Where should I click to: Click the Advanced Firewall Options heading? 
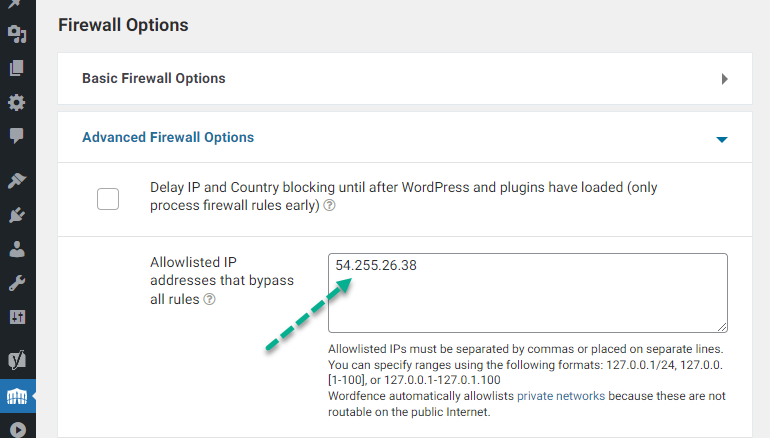(168, 137)
